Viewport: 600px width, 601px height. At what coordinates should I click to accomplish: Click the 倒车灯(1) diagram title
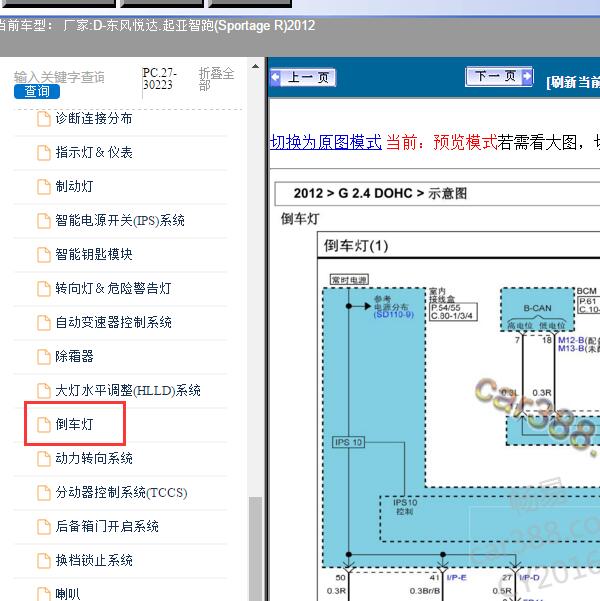356,246
